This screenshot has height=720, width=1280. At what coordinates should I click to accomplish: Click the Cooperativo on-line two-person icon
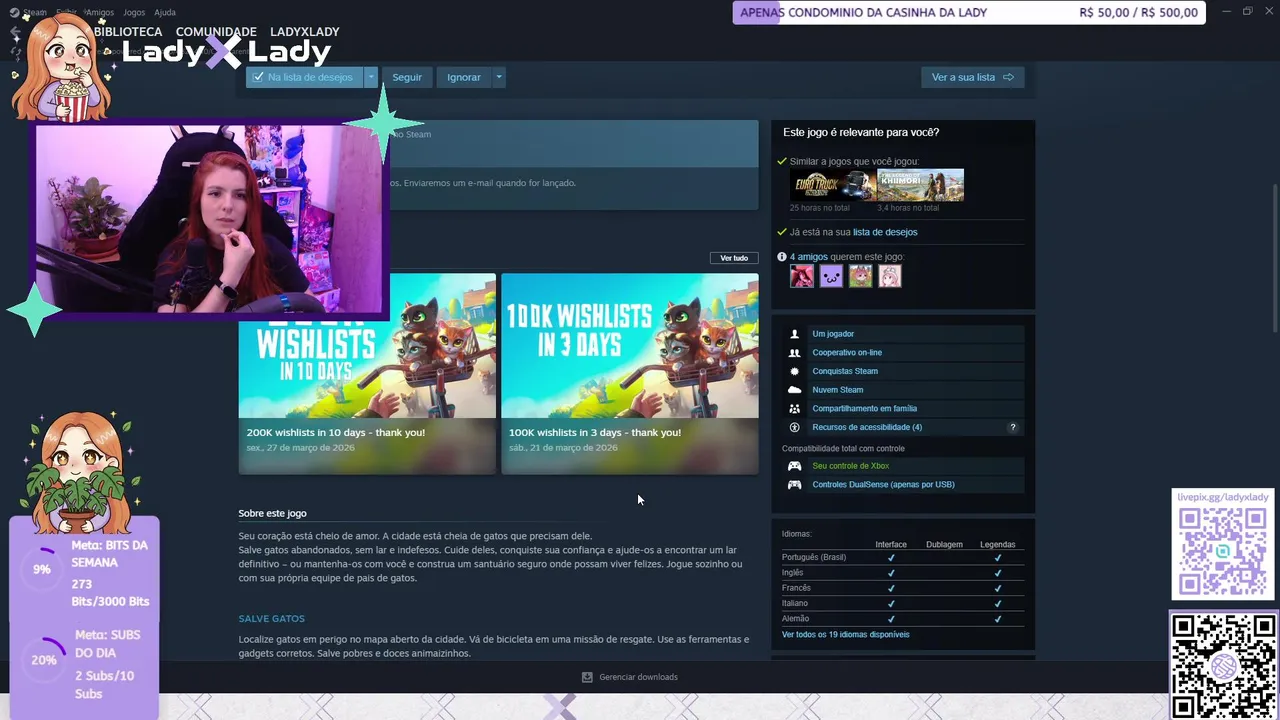795,353
